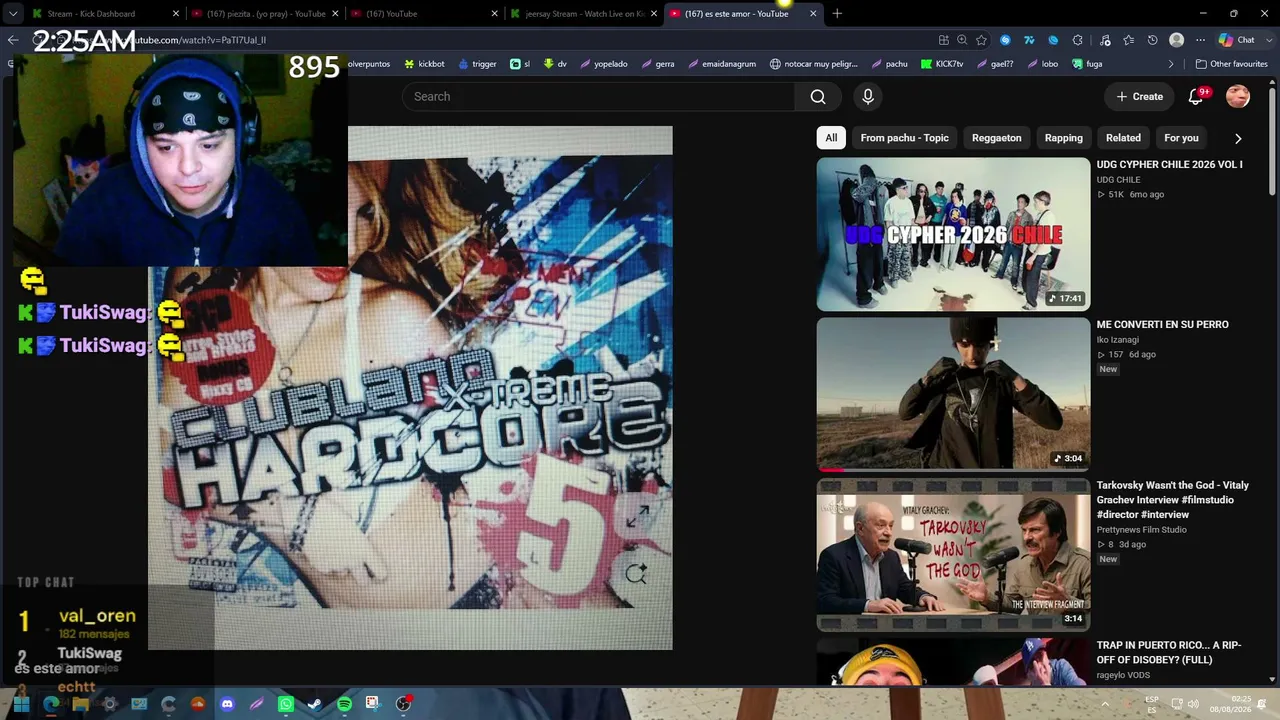The height and width of the screenshot is (720, 1280).
Task: Close the 'es este amor - YouTube' tab
Action: click(813, 14)
